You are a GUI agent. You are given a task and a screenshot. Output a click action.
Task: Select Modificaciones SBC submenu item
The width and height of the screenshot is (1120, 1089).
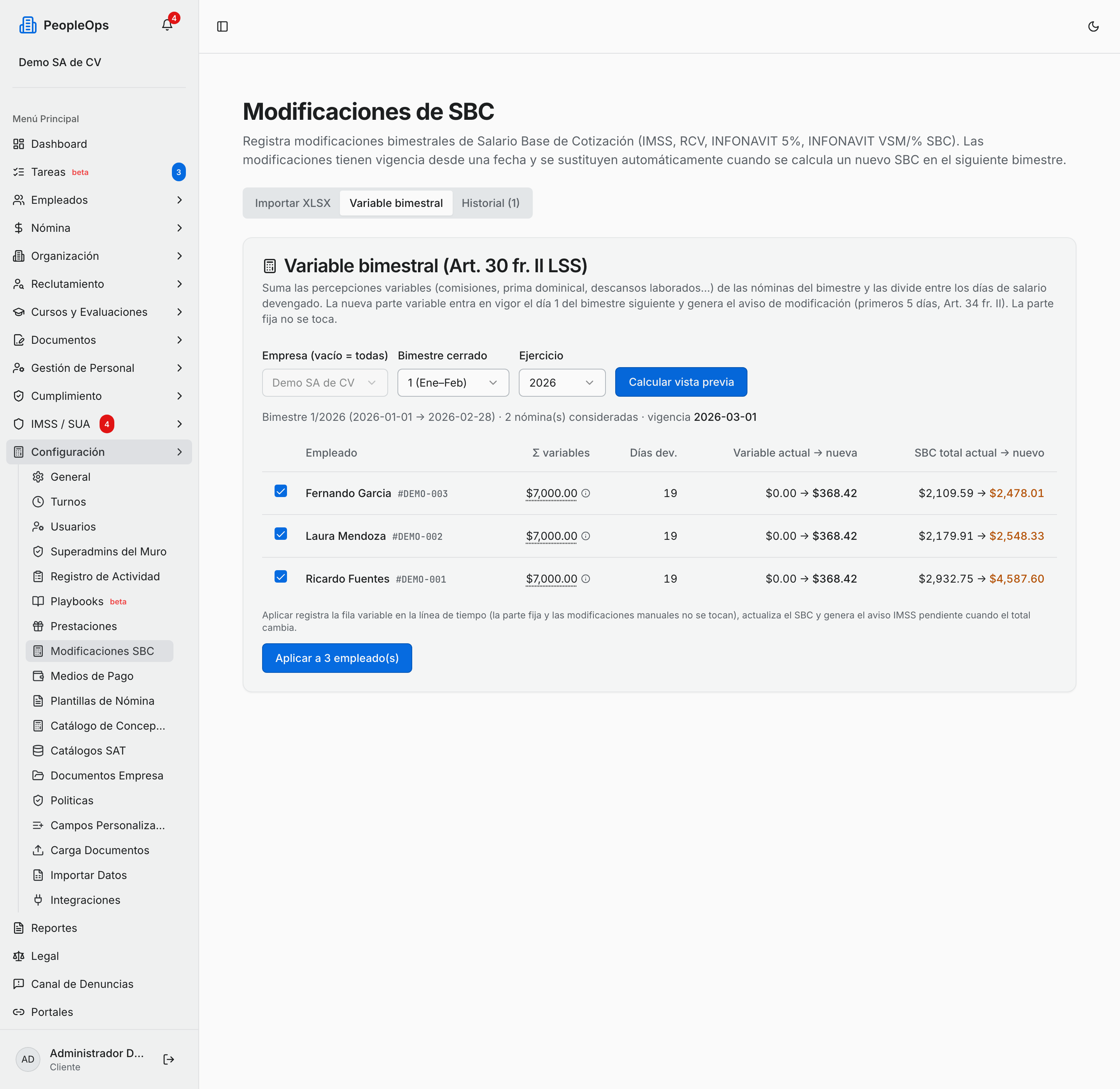click(100, 651)
